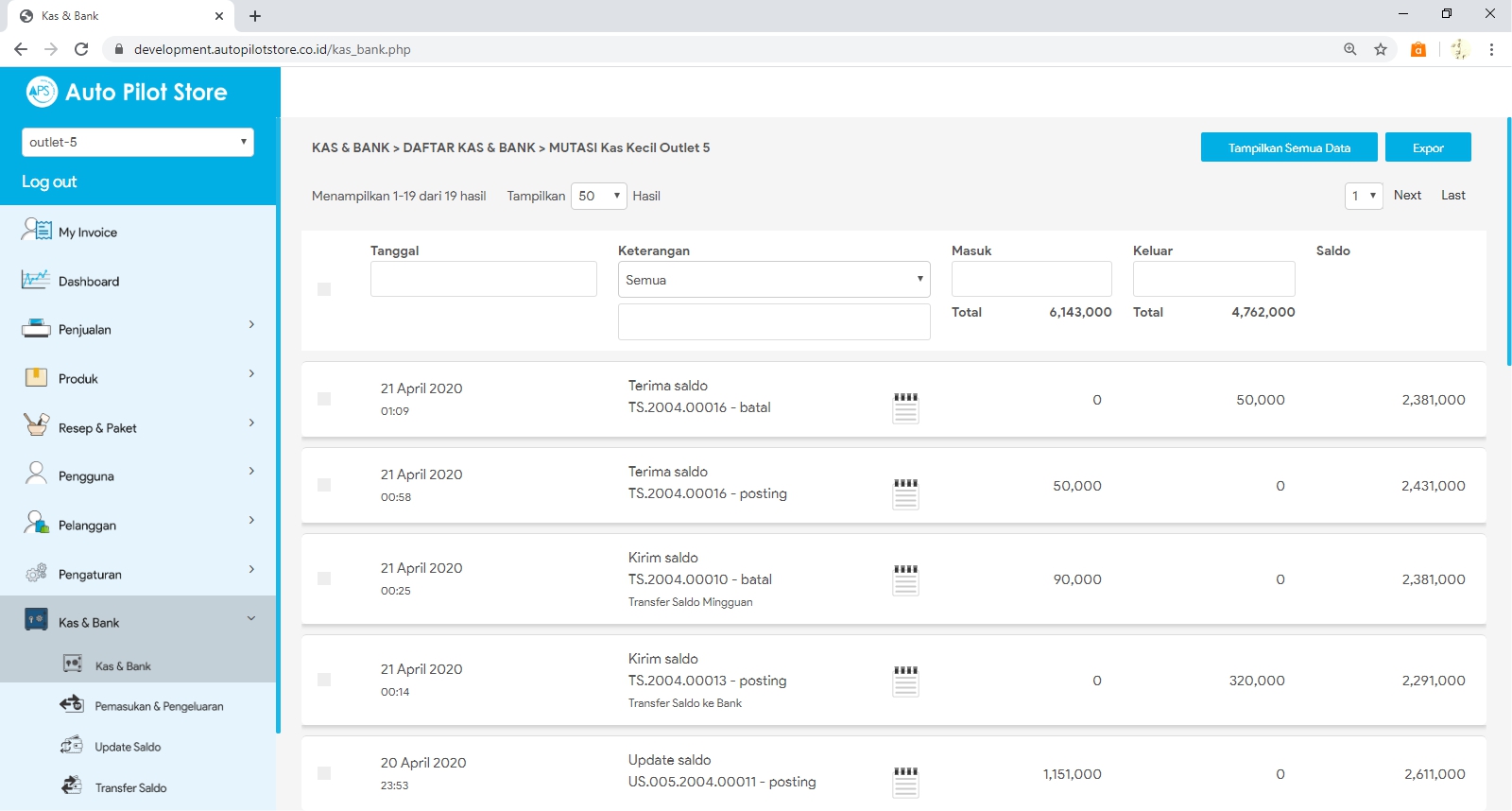Open the outlet-5 selector dropdown

pyautogui.click(x=138, y=142)
